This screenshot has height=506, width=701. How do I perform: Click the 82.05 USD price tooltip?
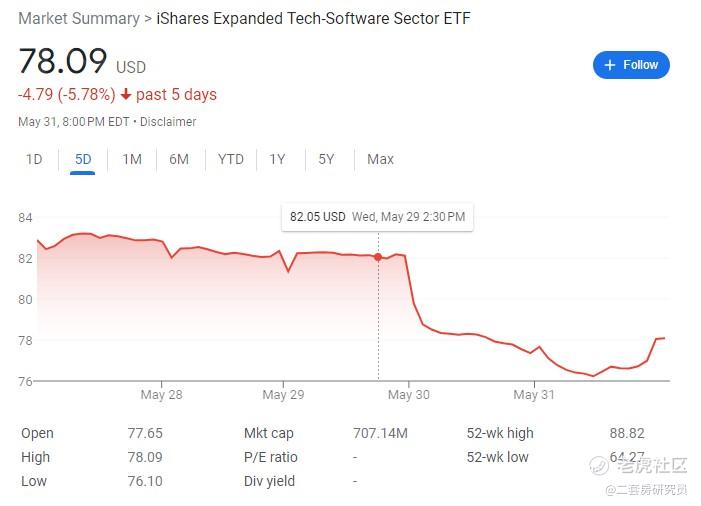[x=377, y=216]
